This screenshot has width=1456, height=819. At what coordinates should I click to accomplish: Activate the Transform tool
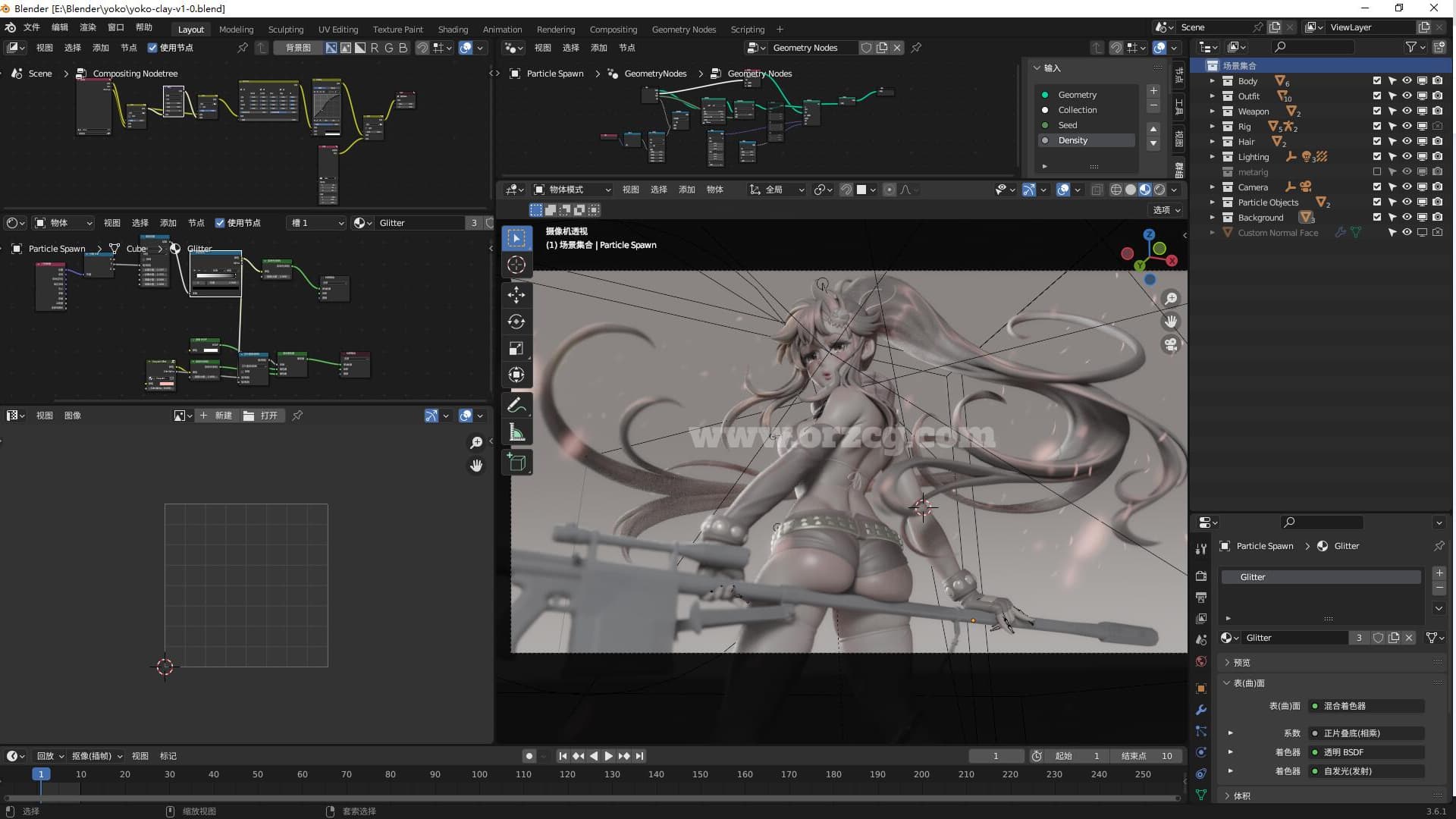click(x=516, y=375)
